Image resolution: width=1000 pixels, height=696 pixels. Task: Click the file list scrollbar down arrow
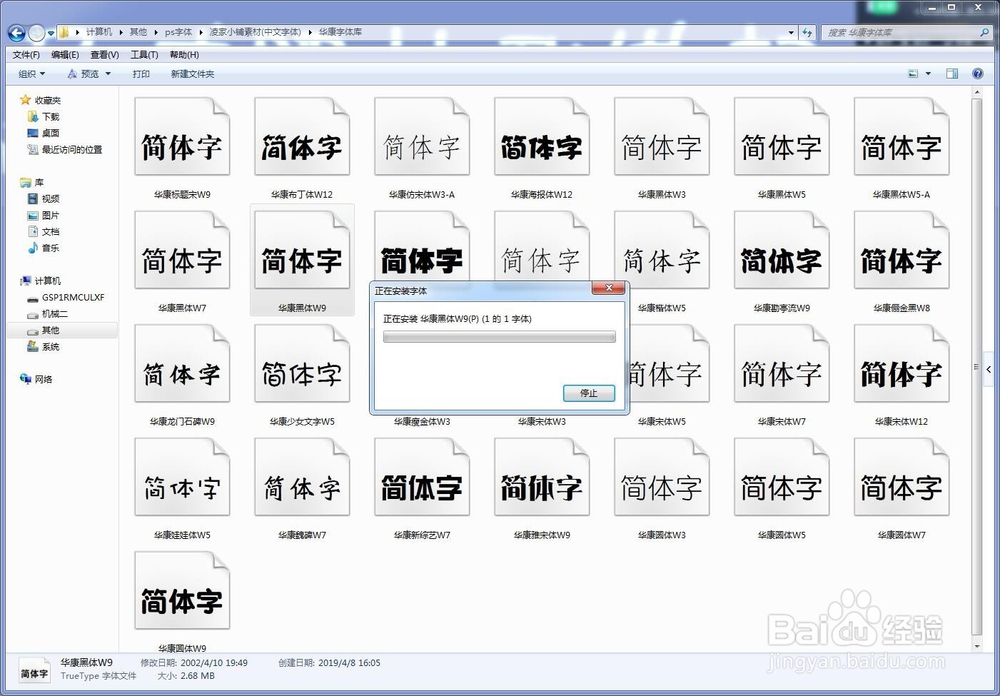click(x=977, y=646)
